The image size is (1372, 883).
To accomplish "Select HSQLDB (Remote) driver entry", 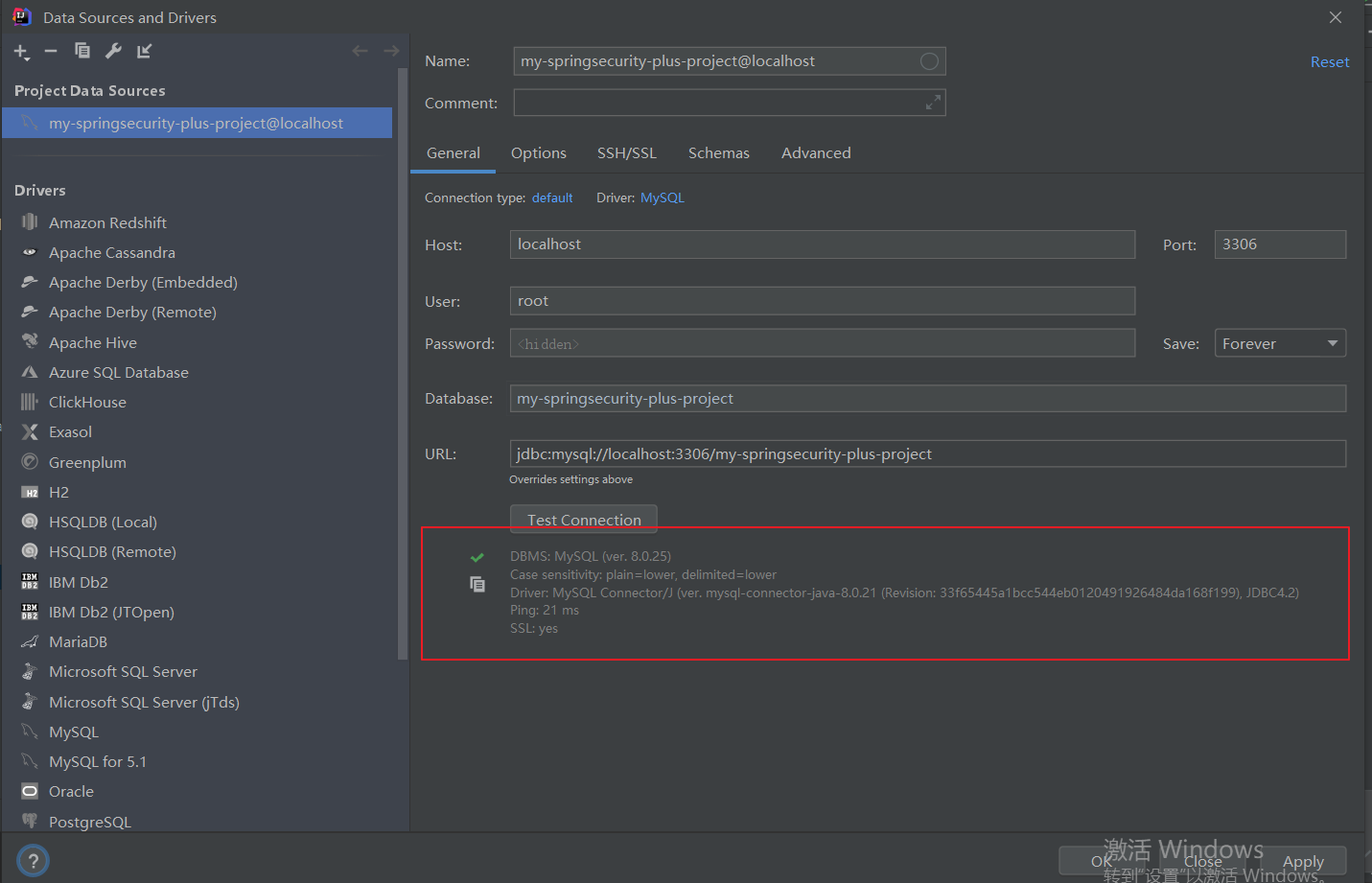I will click(197, 551).
